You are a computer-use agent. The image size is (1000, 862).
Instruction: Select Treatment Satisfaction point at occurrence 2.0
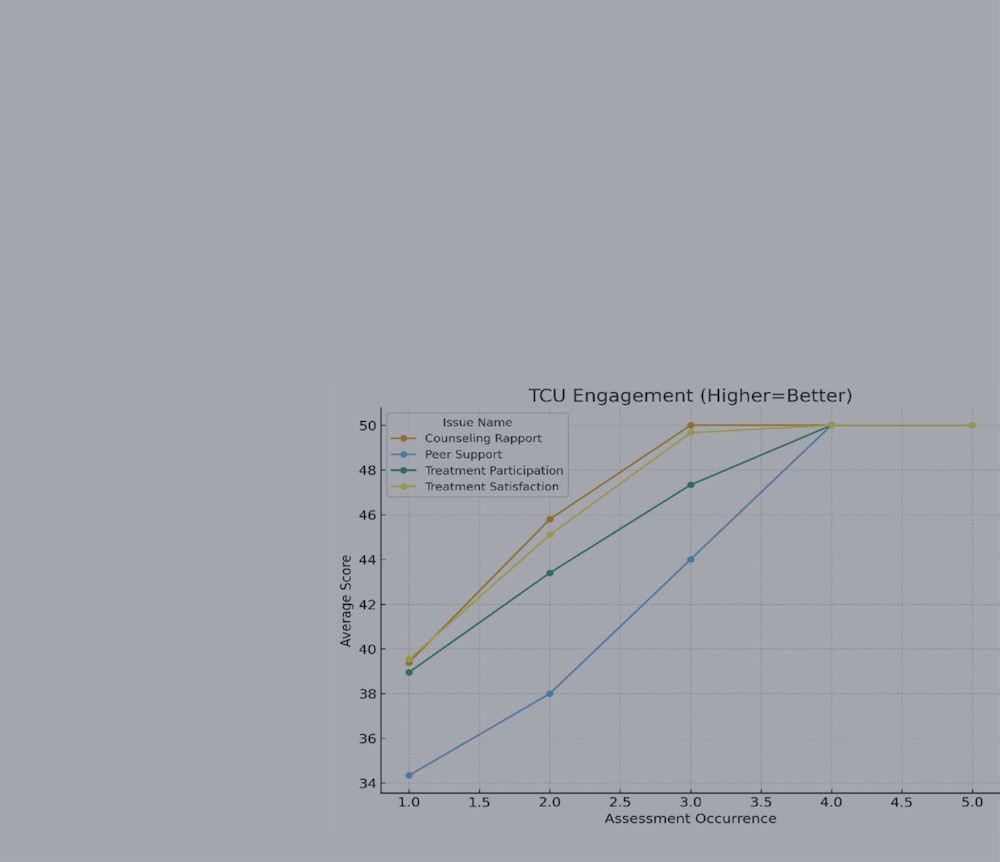pyautogui.click(x=550, y=535)
